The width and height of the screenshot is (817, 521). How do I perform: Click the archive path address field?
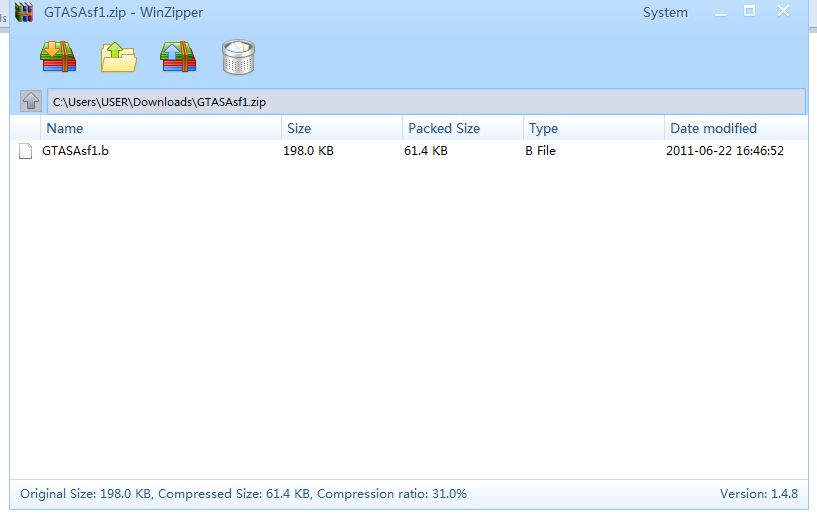[x=426, y=102]
